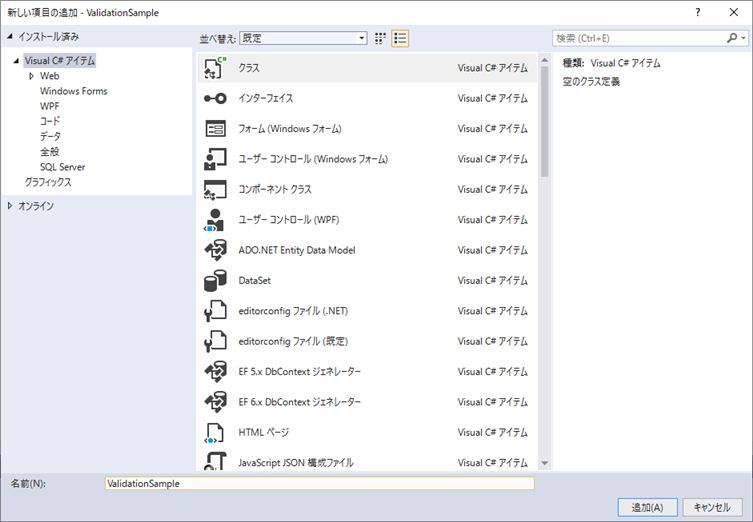This screenshot has width=753, height=522.
Task: Expand the オンライン section
Action: tap(11, 206)
